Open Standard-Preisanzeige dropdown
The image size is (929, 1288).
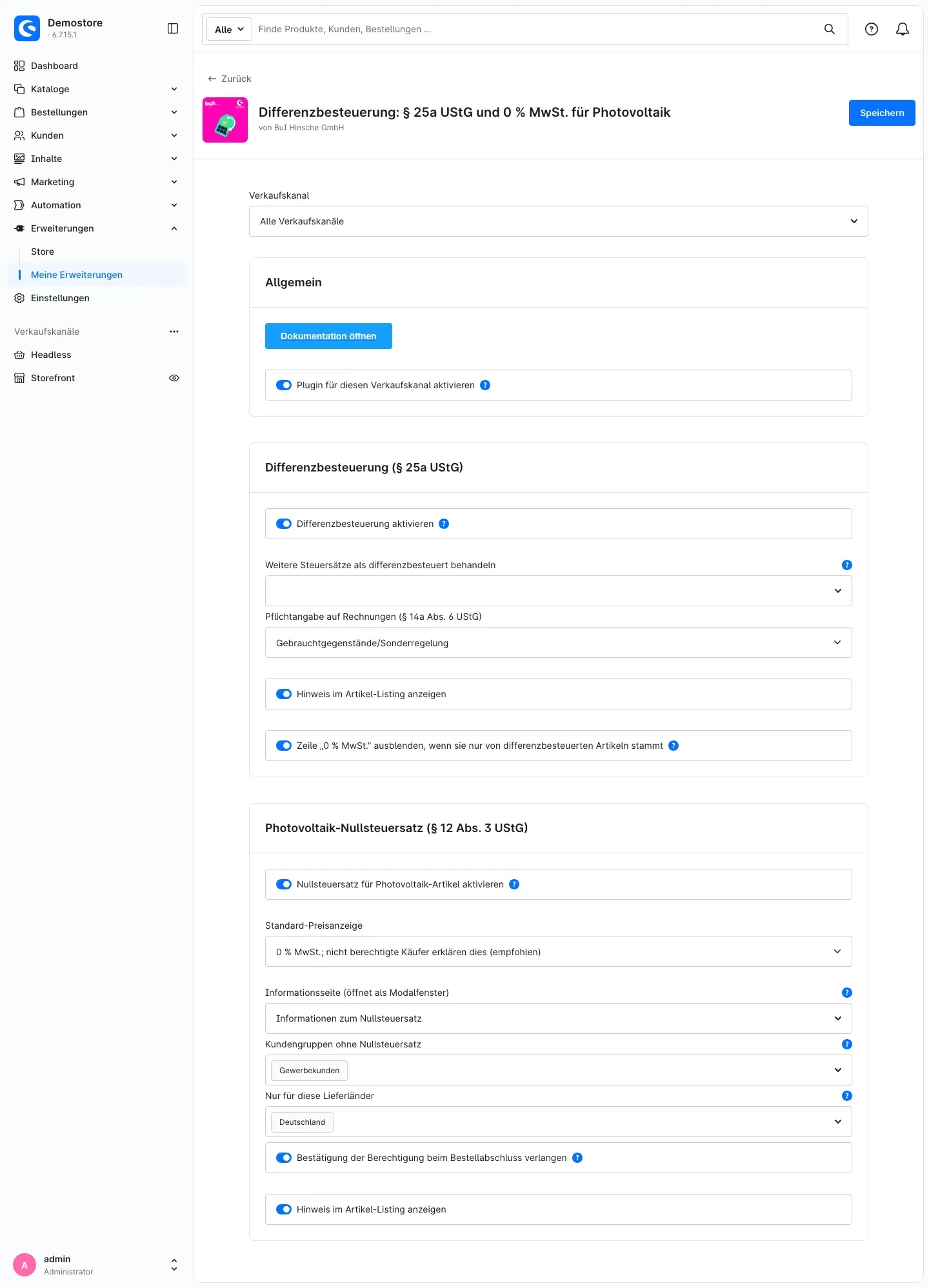click(559, 951)
